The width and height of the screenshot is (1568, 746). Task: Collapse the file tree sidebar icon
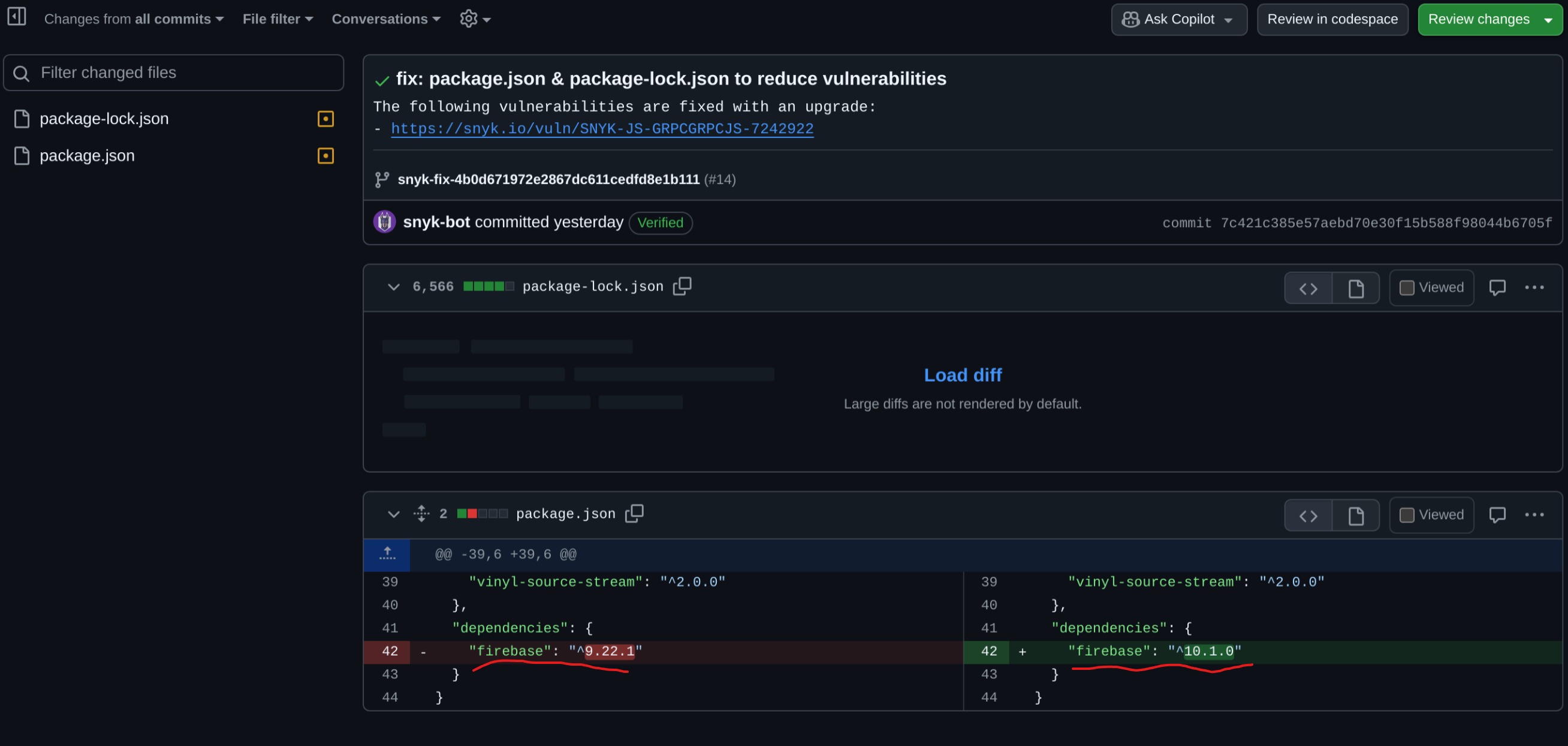click(x=16, y=16)
